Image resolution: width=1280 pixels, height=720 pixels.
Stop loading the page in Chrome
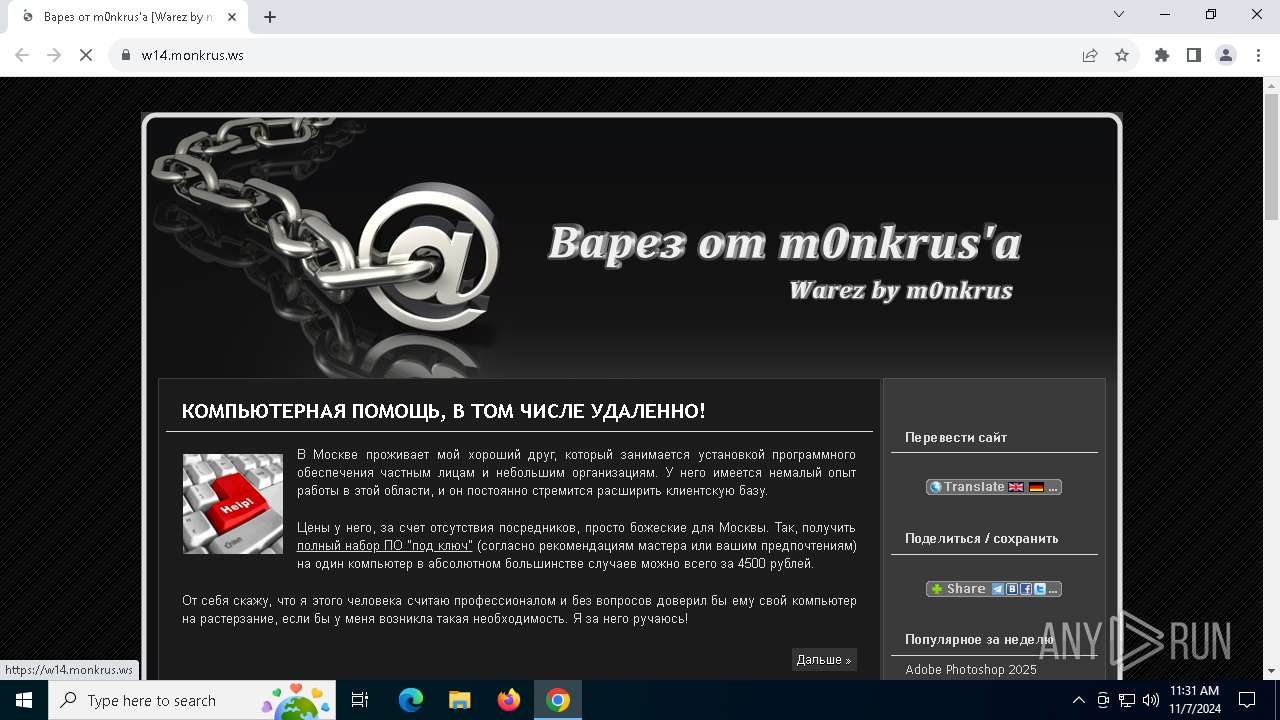86,55
